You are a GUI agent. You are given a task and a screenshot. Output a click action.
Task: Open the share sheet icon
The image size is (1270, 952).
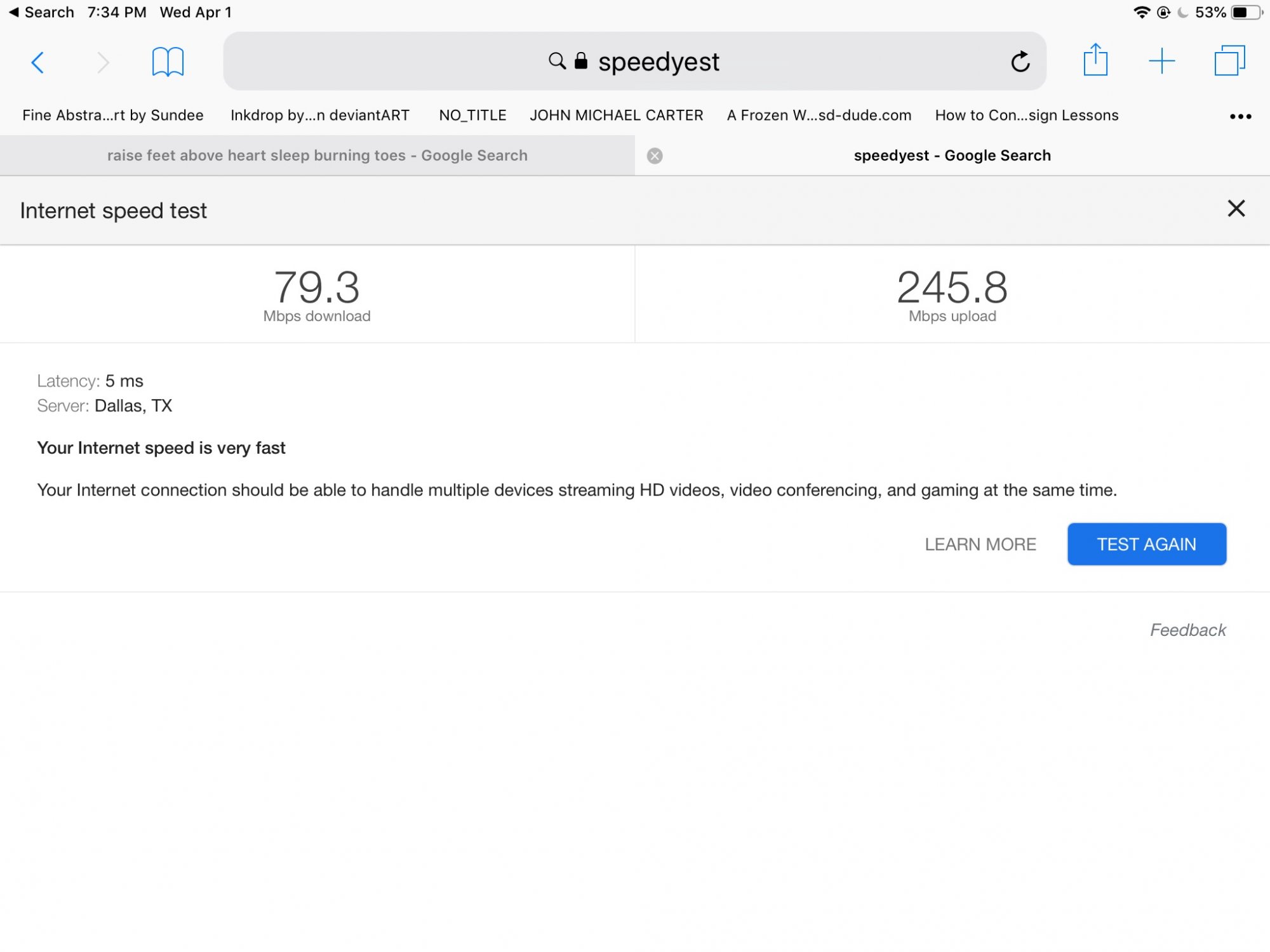pos(1095,61)
